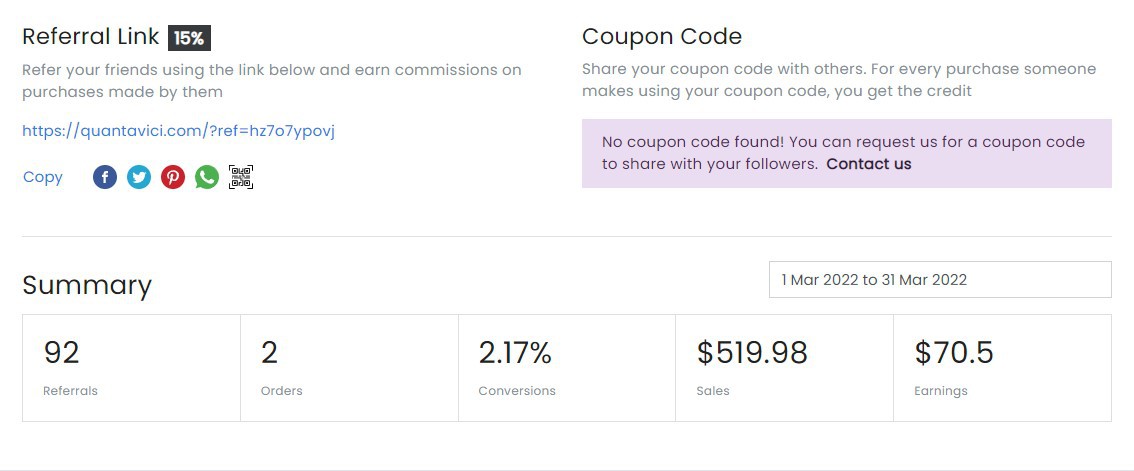1134x471 pixels.
Task: Click the referral commission description text
Action: (x=272, y=81)
